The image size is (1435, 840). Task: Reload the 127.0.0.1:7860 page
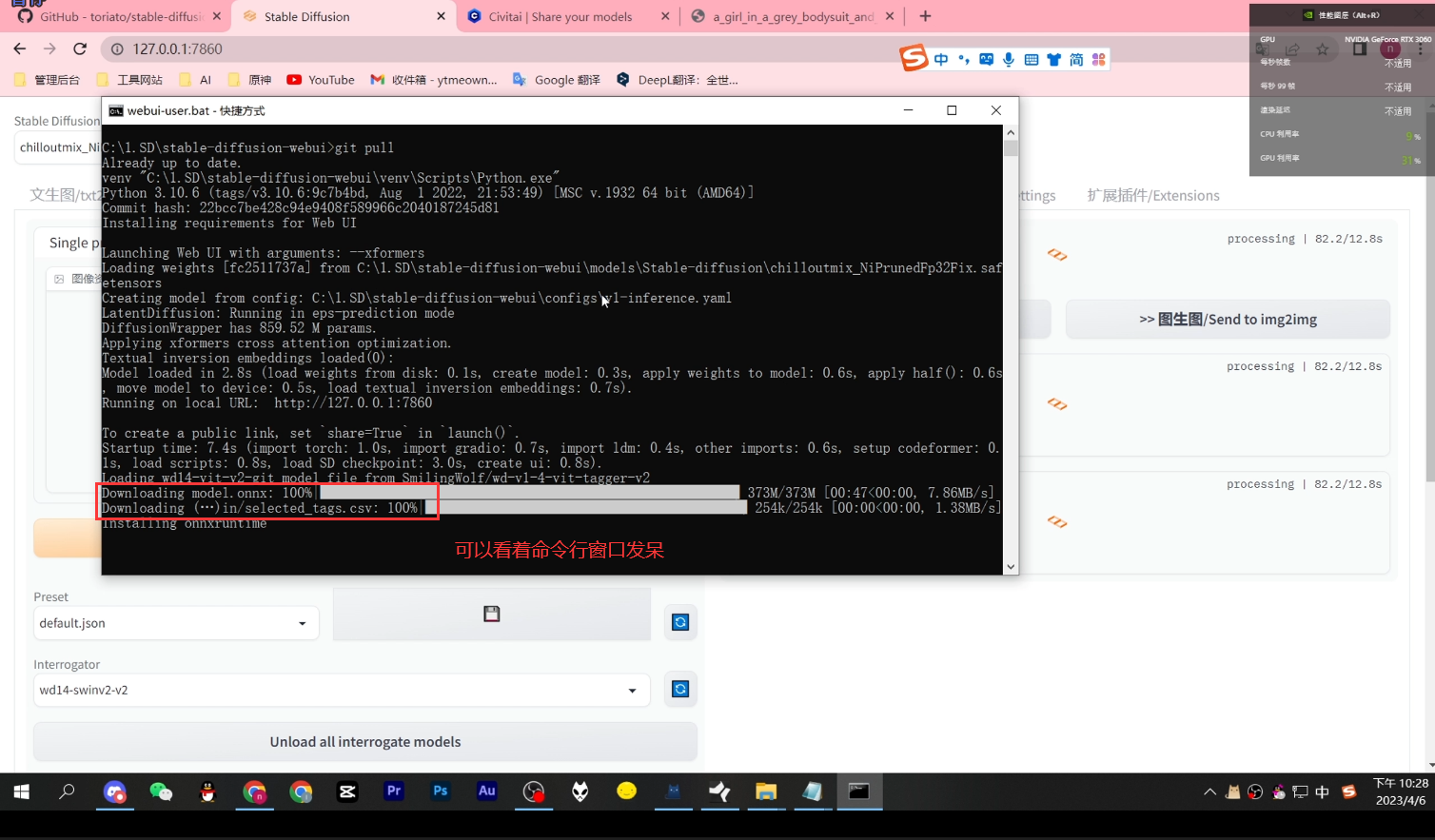tap(80, 49)
